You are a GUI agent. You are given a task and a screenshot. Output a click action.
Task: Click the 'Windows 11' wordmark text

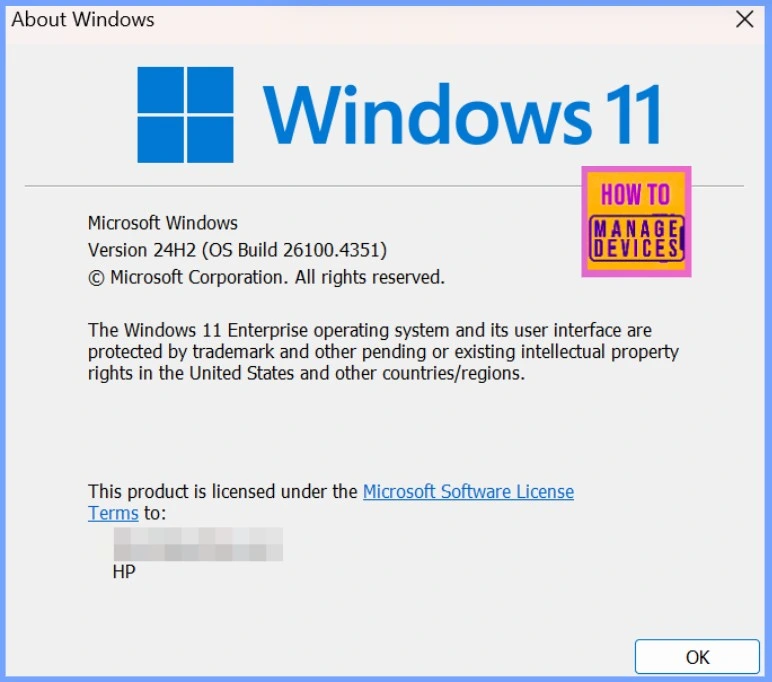point(462,114)
